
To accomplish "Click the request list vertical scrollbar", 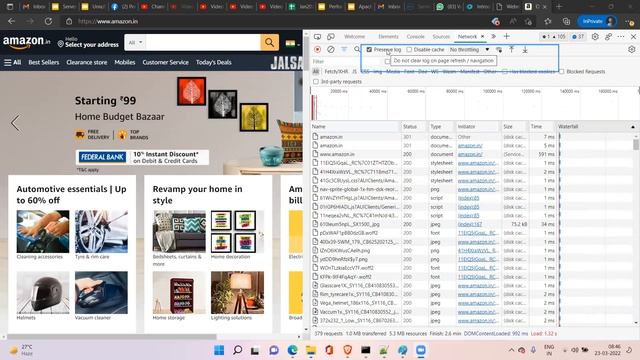I will pos(636,144).
